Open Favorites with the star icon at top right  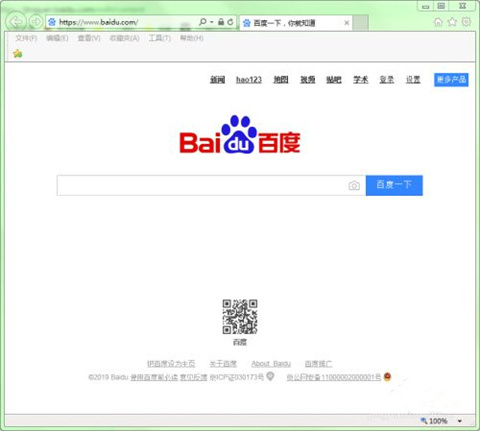click(452, 22)
